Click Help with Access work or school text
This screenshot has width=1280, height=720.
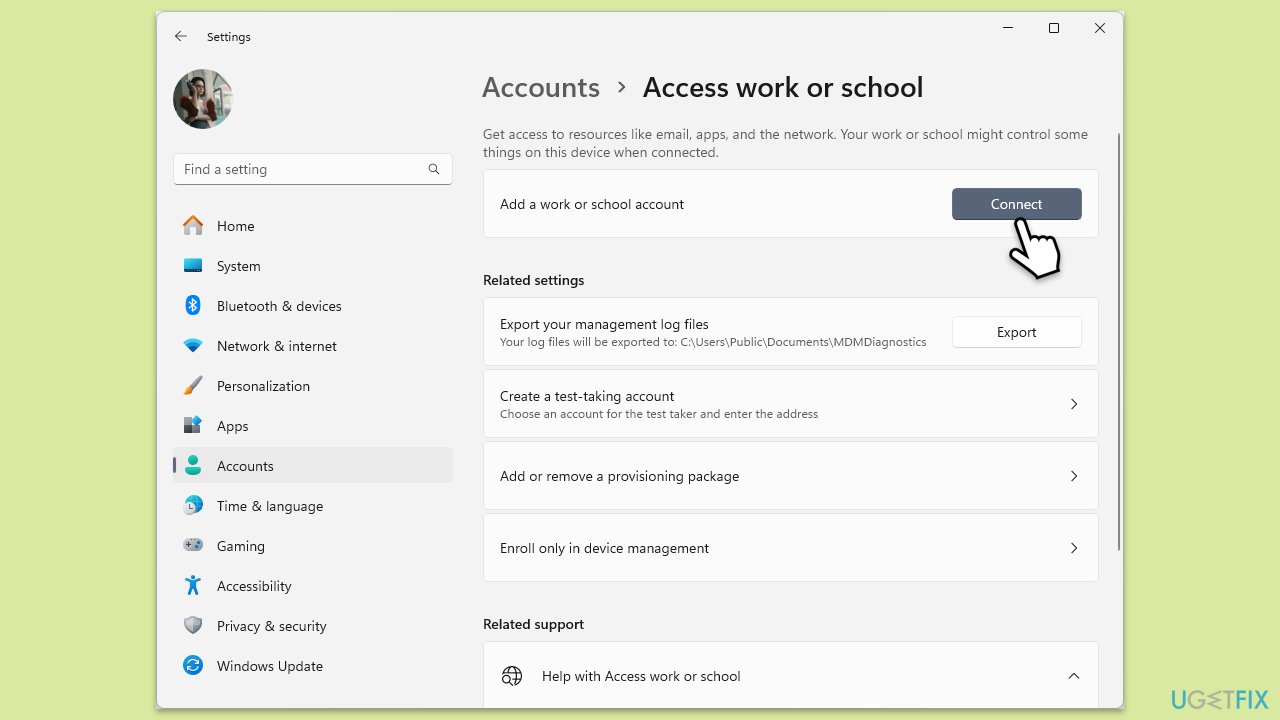coord(641,676)
